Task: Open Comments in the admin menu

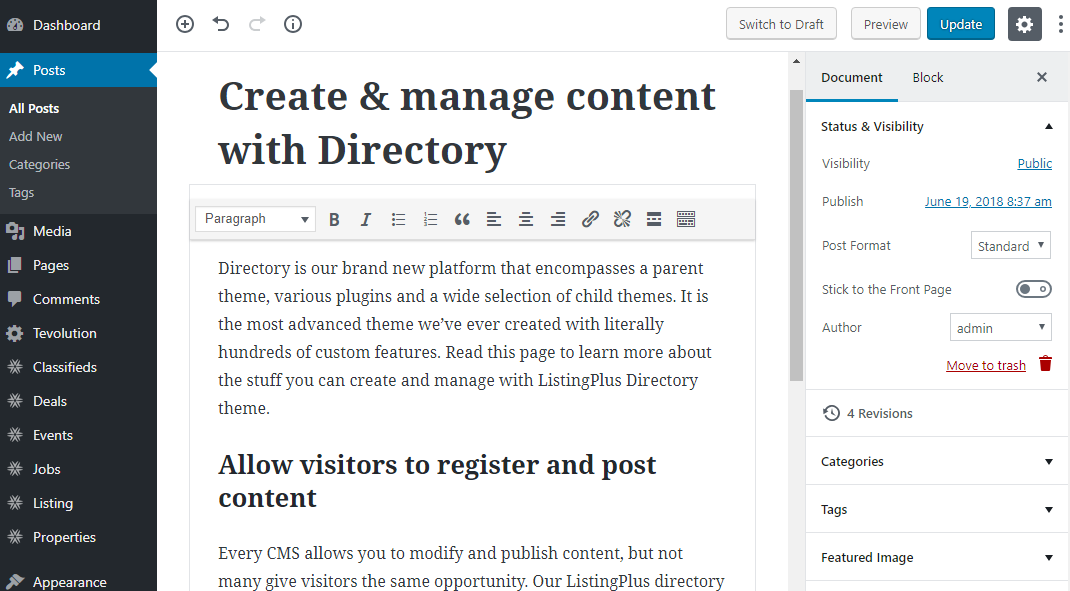Action: (x=78, y=299)
